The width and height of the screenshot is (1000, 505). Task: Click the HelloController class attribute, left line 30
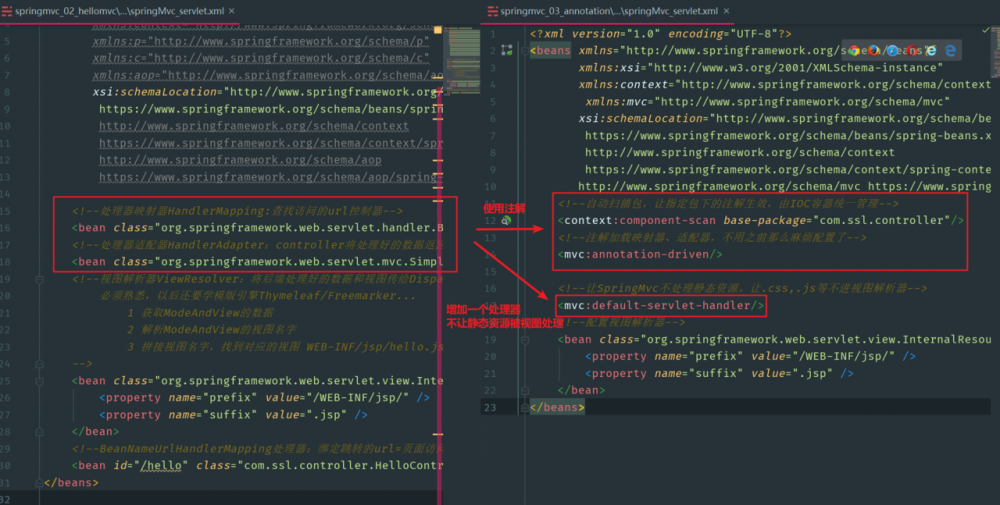320,466
